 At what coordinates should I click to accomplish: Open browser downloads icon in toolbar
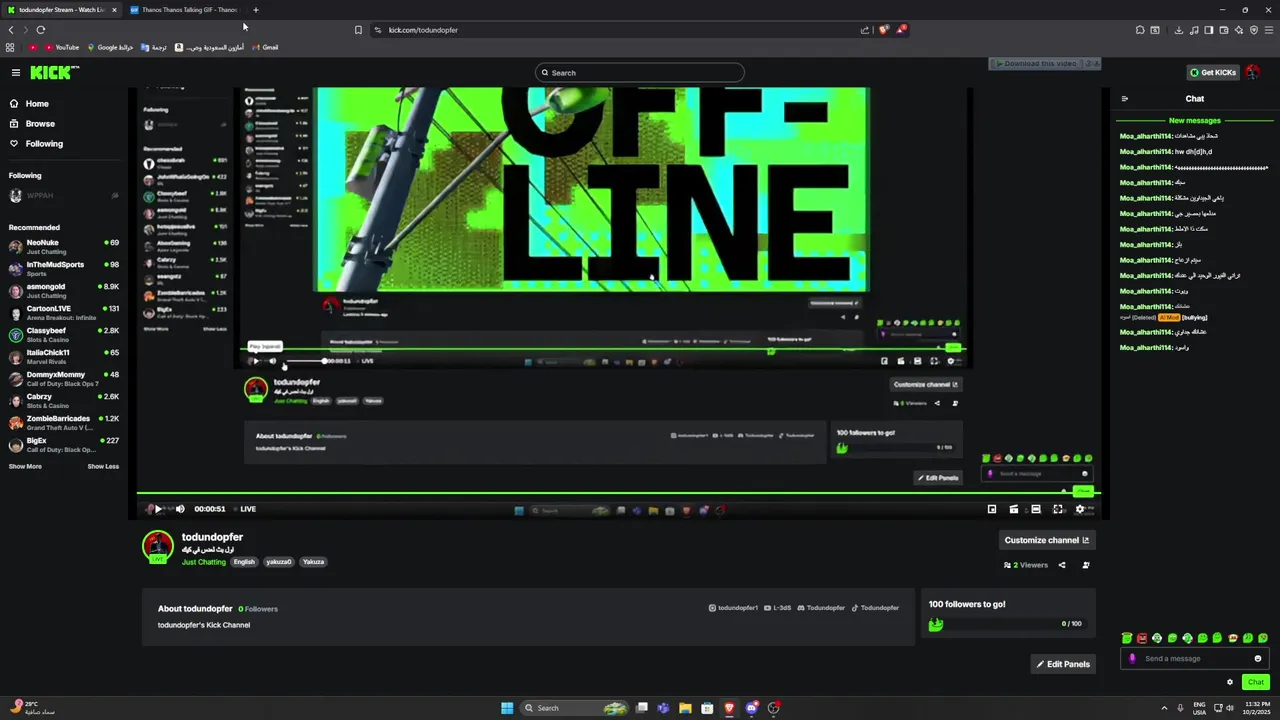click(1179, 30)
